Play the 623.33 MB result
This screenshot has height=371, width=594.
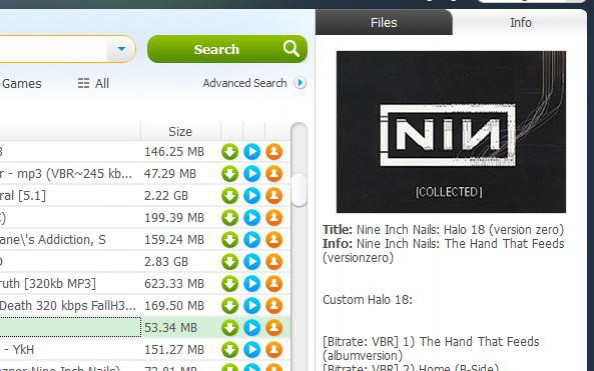[252, 283]
